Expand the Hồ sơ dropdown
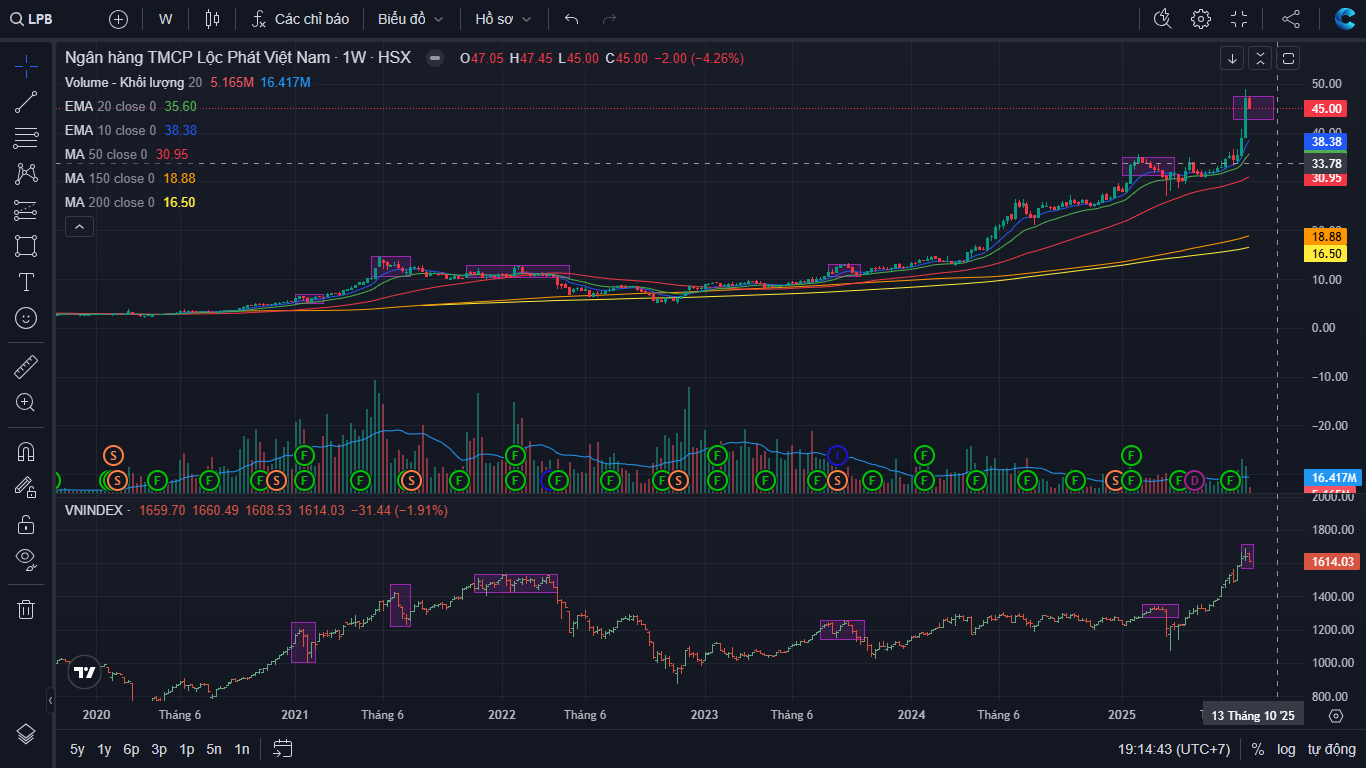The image size is (1366, 768). pos(503,19)
